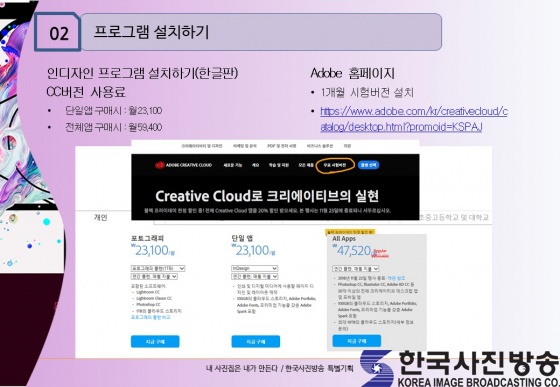Open the 학습 및 지원 navigation item
Viewport: 560px width, 387px height.
(x=279, y=165)
